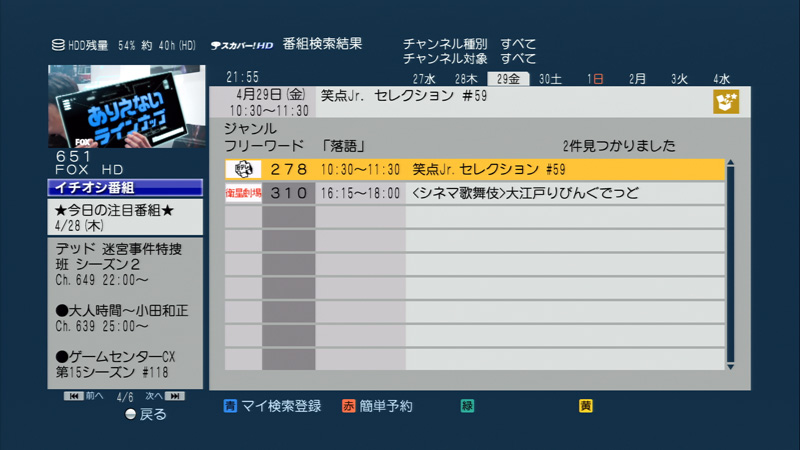Select the 3火 date tab
This screenshot has height=450, width=800.
click(679, 79)
